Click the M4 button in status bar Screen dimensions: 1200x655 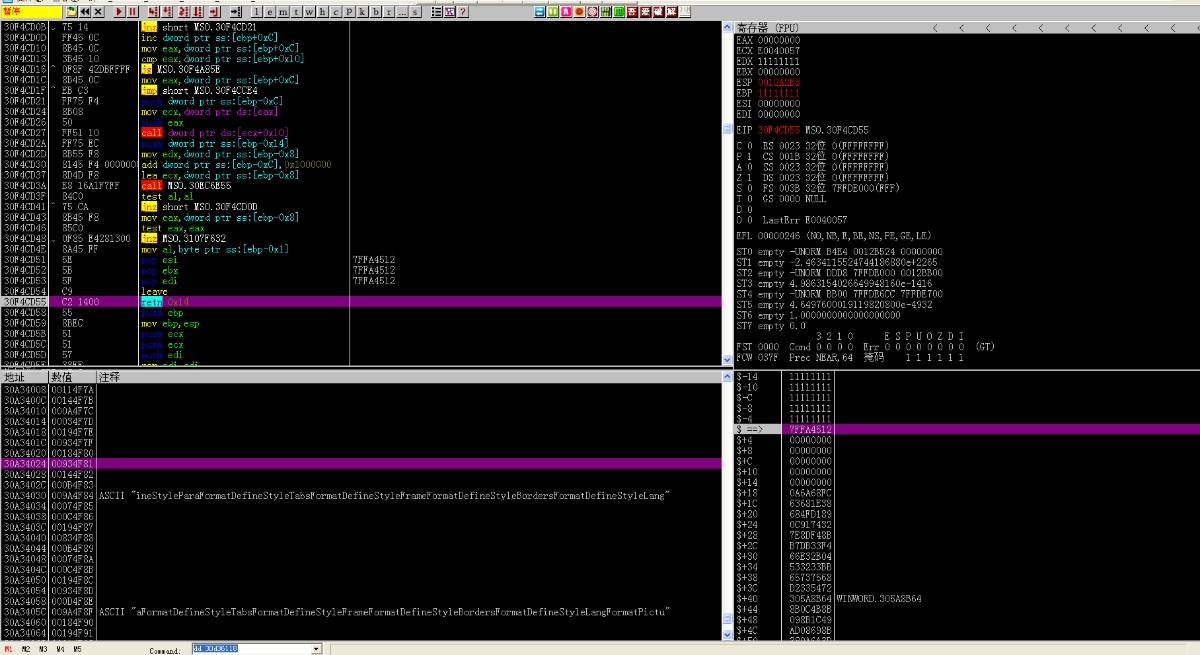coord(60,649)
